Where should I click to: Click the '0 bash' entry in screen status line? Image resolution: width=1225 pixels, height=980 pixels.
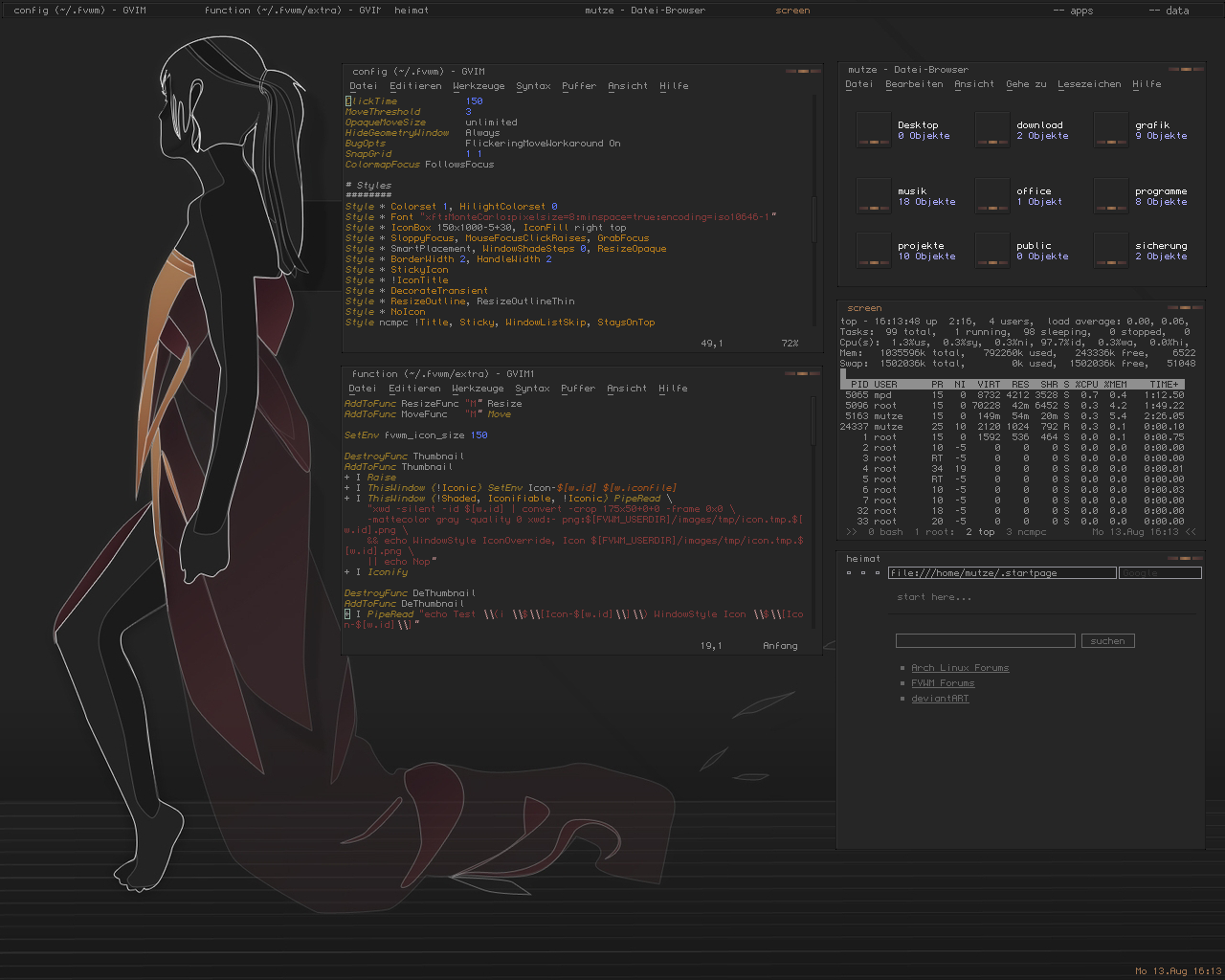pyautogui.click(x=885, y=532)
